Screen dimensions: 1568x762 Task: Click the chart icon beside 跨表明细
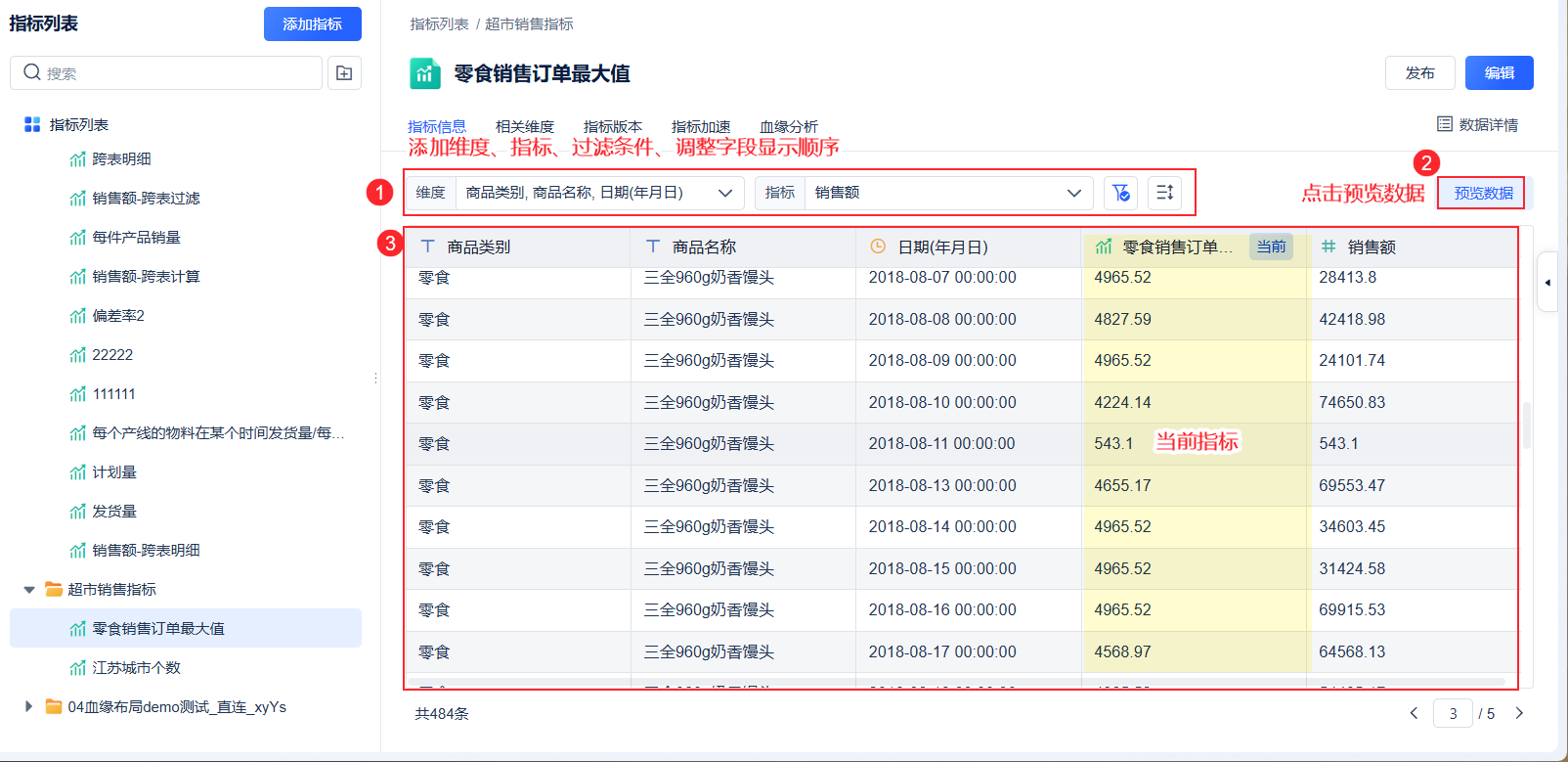pos(78,159)
